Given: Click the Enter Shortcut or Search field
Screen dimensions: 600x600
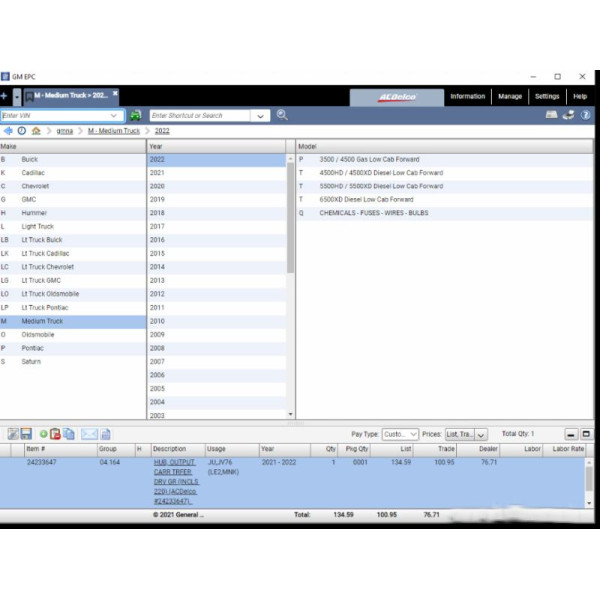Looking at the screenshot, I should click(200, 116).
